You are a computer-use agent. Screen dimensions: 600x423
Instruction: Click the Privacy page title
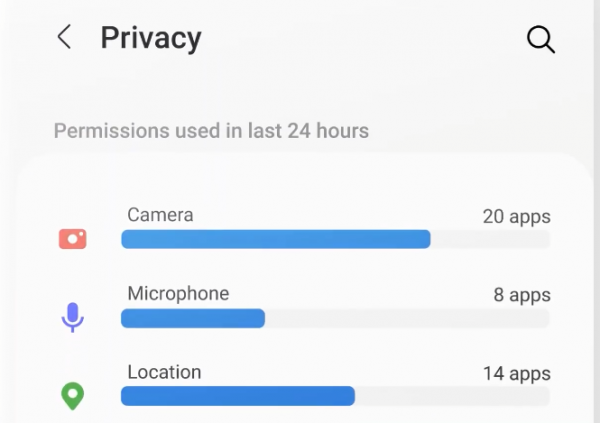[x=151, y=38]
